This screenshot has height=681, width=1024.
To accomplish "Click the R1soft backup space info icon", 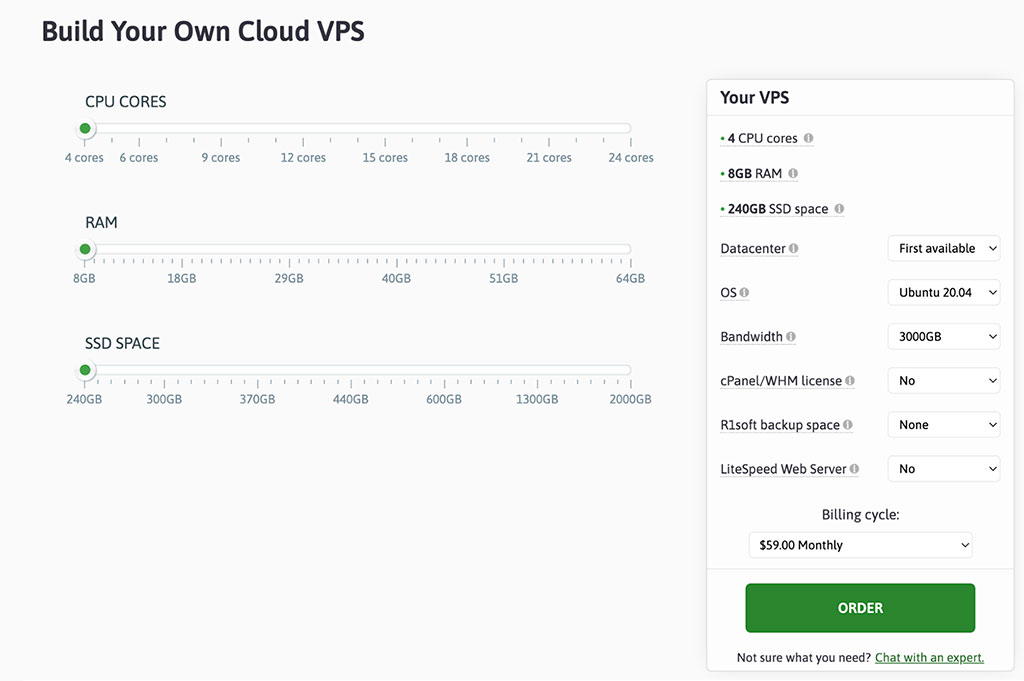I will point(848,425).
